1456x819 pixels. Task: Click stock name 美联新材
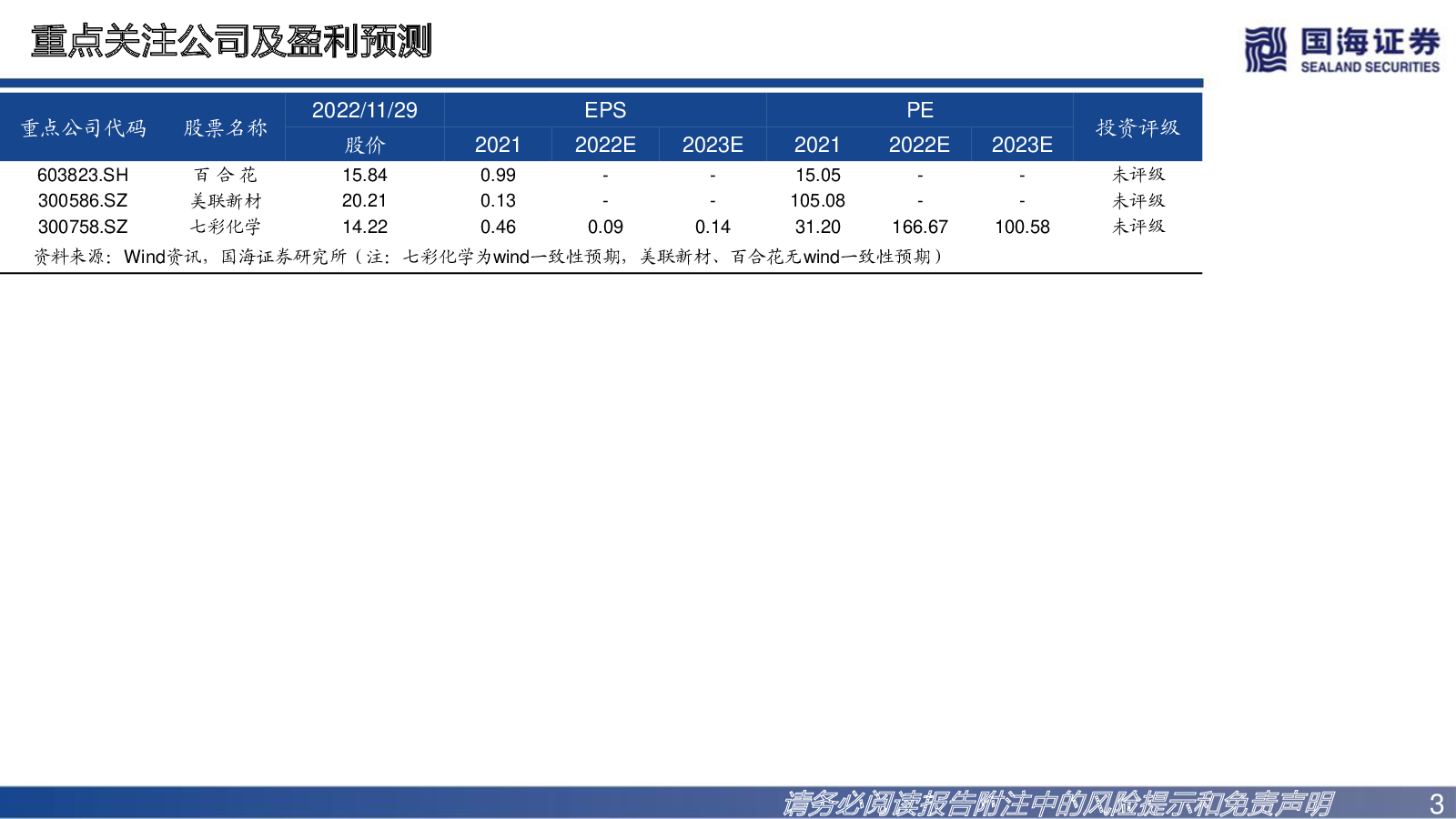(226, 200)
